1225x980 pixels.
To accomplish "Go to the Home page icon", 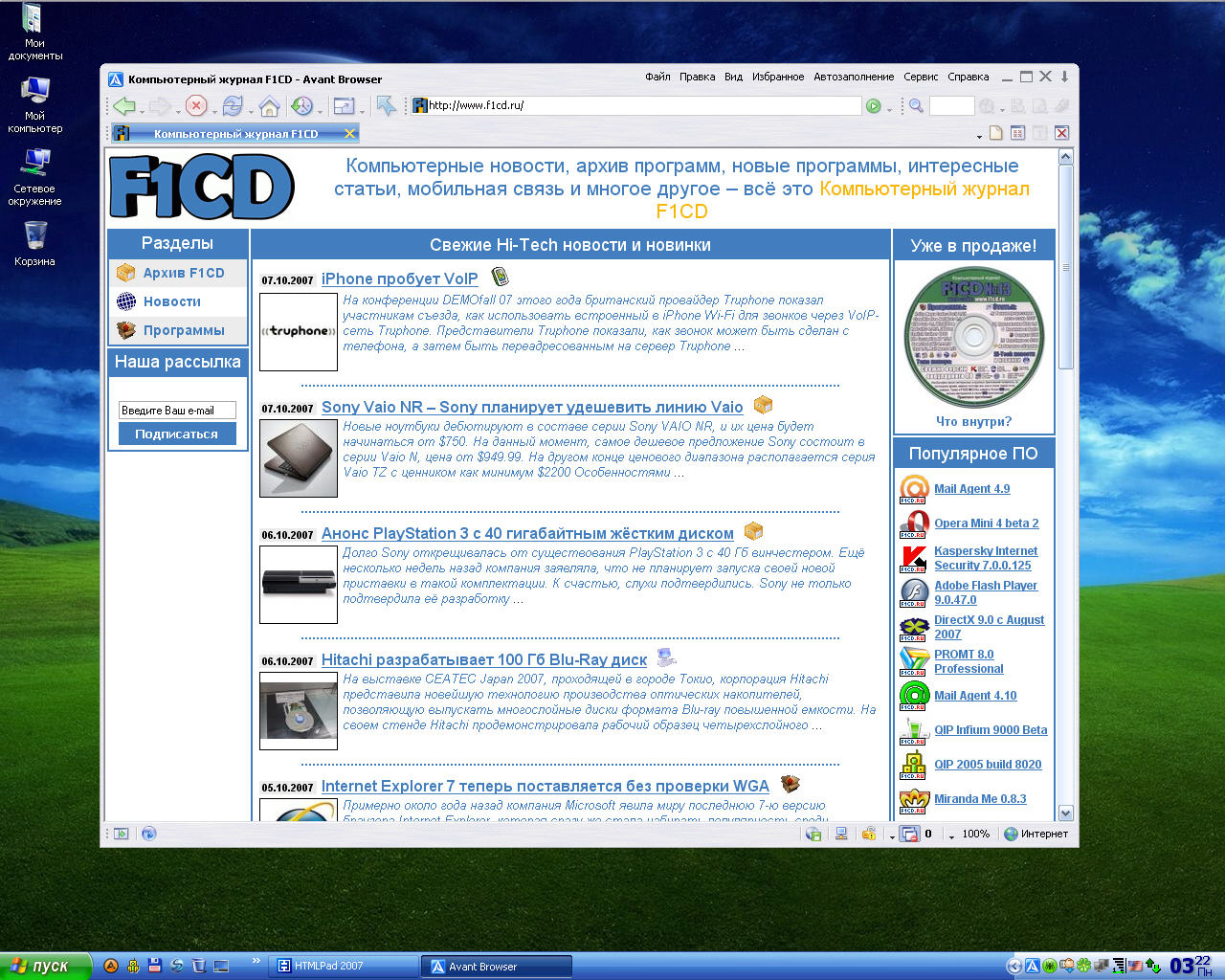I will 270,106.
